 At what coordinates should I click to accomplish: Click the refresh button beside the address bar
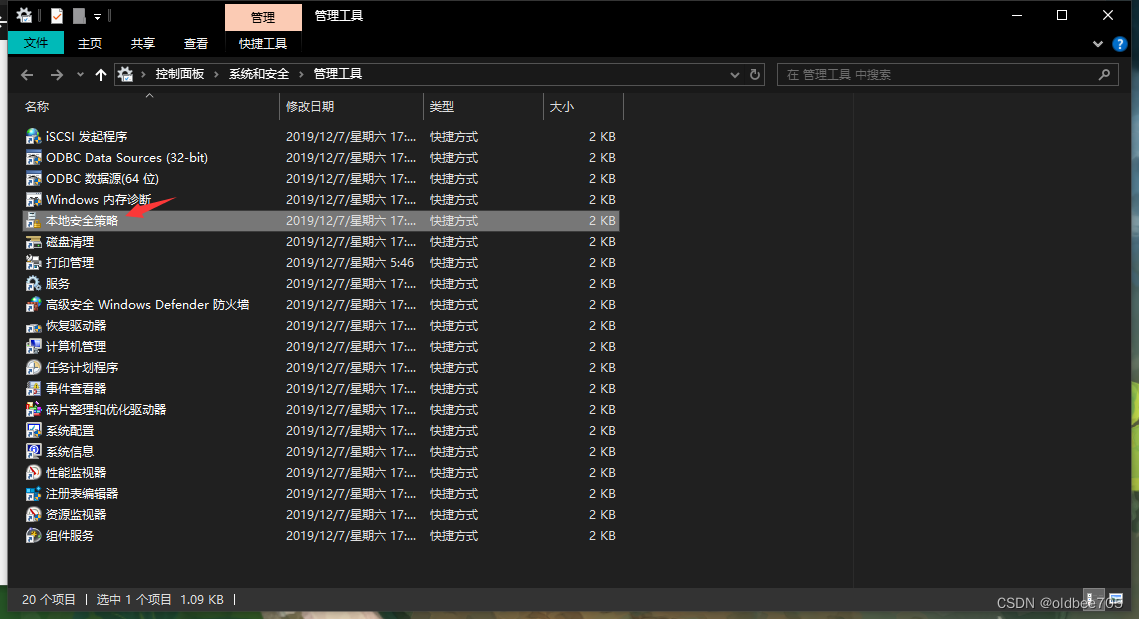(x=756, y=73)
